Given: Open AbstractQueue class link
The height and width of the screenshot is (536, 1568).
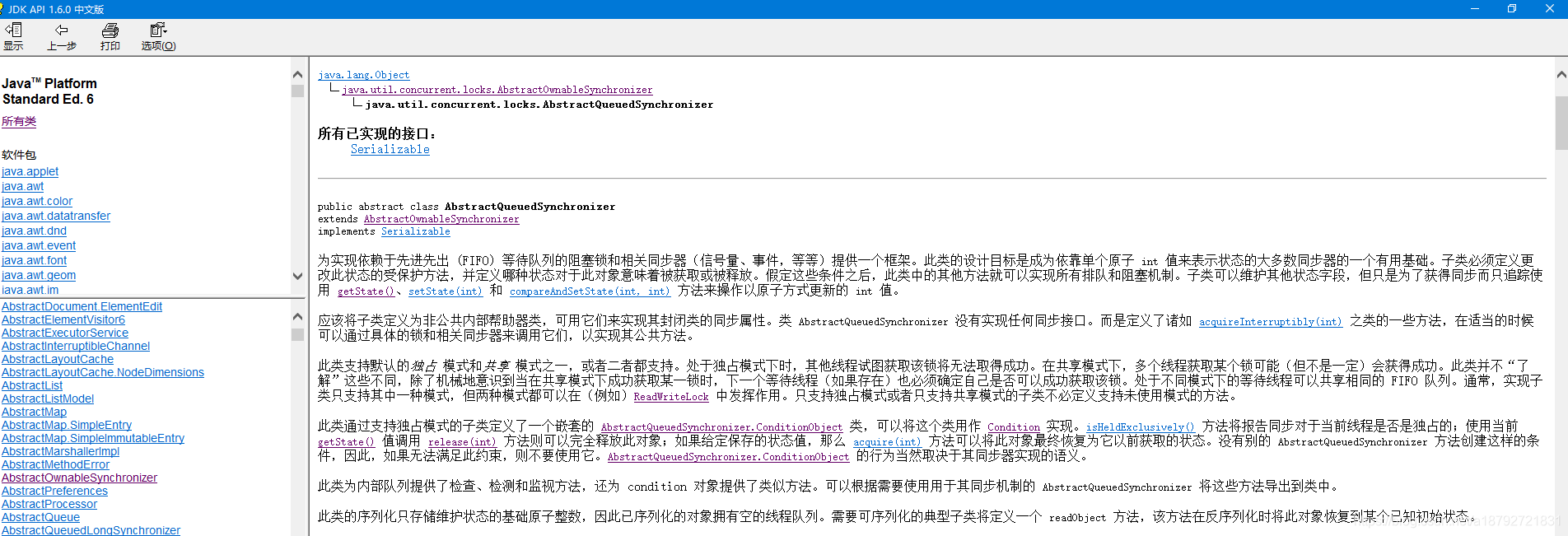Looking at the screenshot, I should (40, 517).
